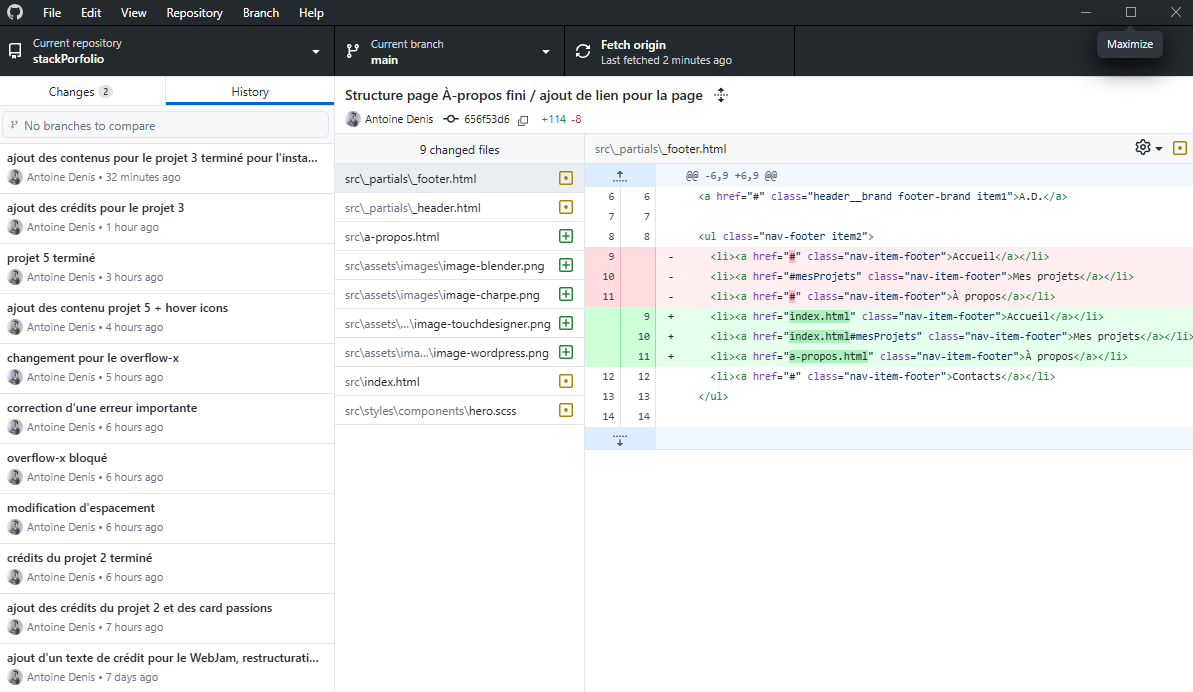Click added-file icon for image-blender.png
The image size is (1193, 692).
(x=566, y=266)
